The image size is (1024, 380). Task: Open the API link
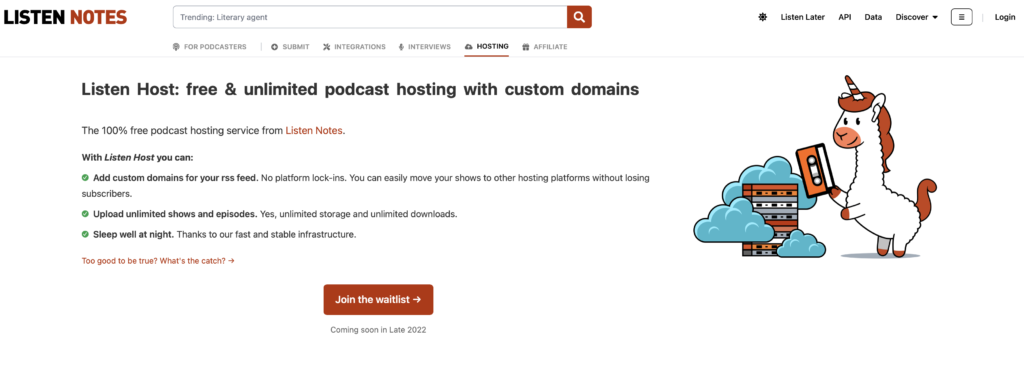(844, 17)
